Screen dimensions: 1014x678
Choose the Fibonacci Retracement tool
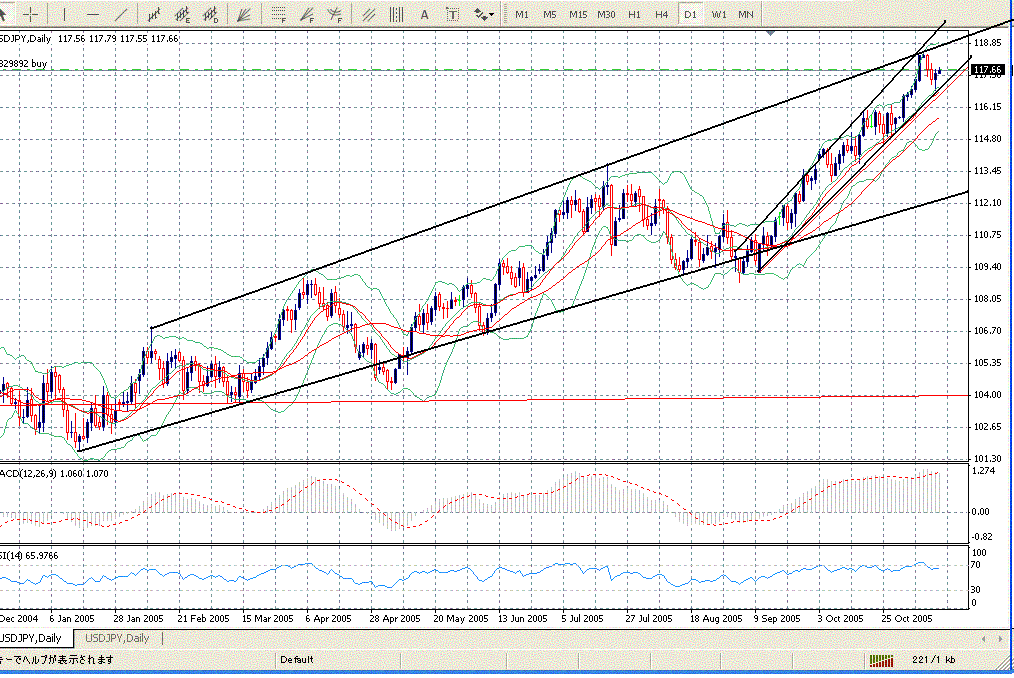277,14
